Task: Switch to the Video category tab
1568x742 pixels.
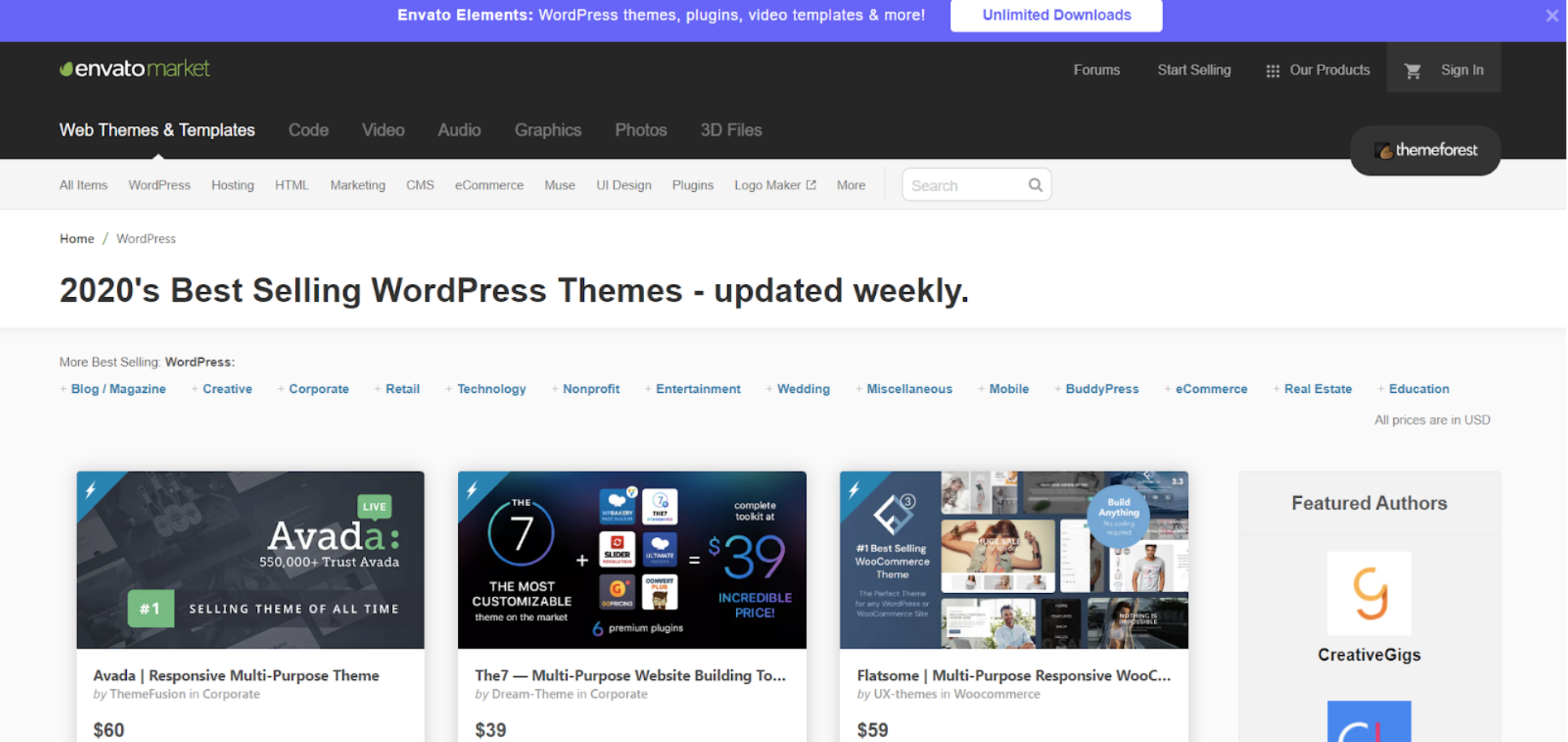Action: [383, 130]
